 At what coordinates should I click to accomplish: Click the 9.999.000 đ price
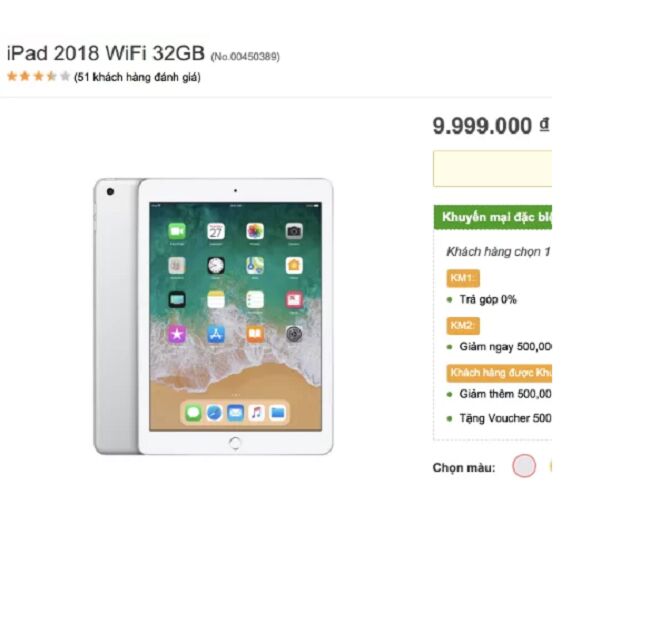click(x=491, y=126)
